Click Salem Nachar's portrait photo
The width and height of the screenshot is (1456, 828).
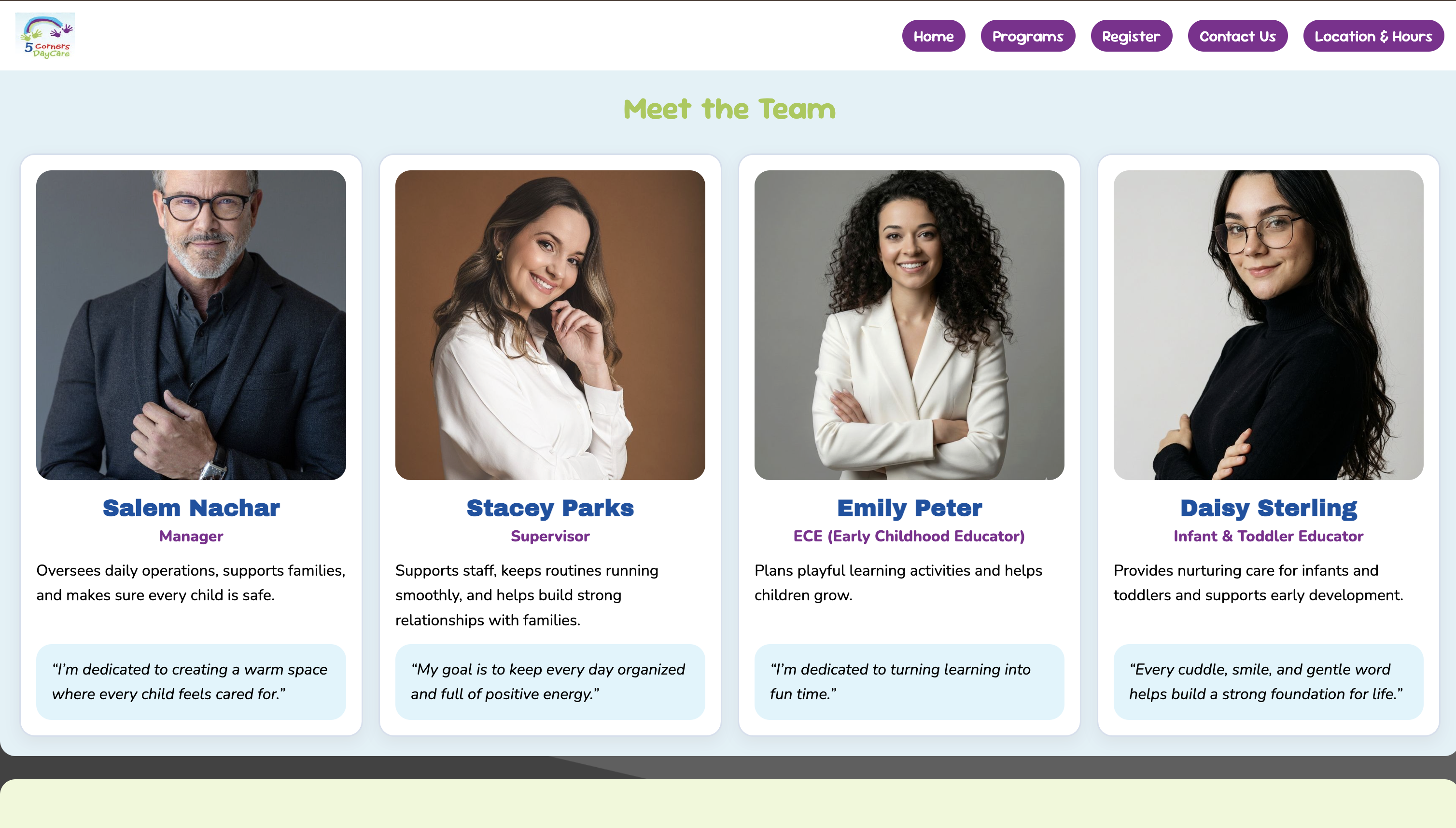coord(191,325)
